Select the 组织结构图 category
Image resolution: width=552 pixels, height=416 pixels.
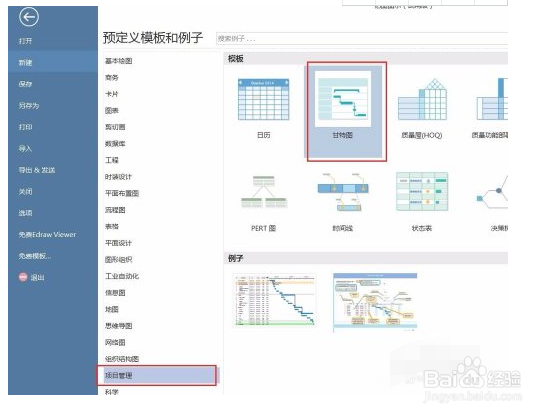pyautogui.click(x=122, y=359)
